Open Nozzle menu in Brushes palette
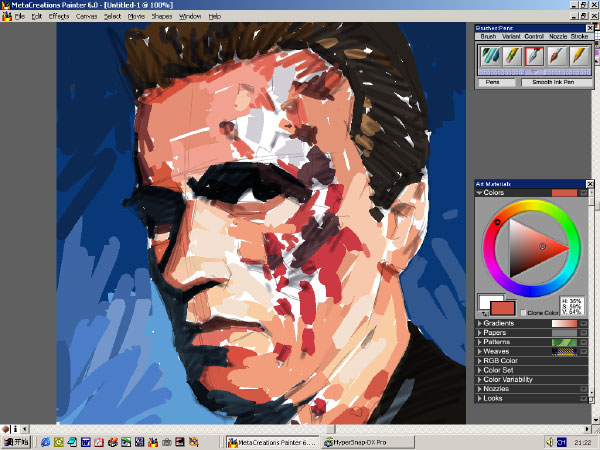Image resolution: width=600 pixels, height=450 pixels. (558, 36)
